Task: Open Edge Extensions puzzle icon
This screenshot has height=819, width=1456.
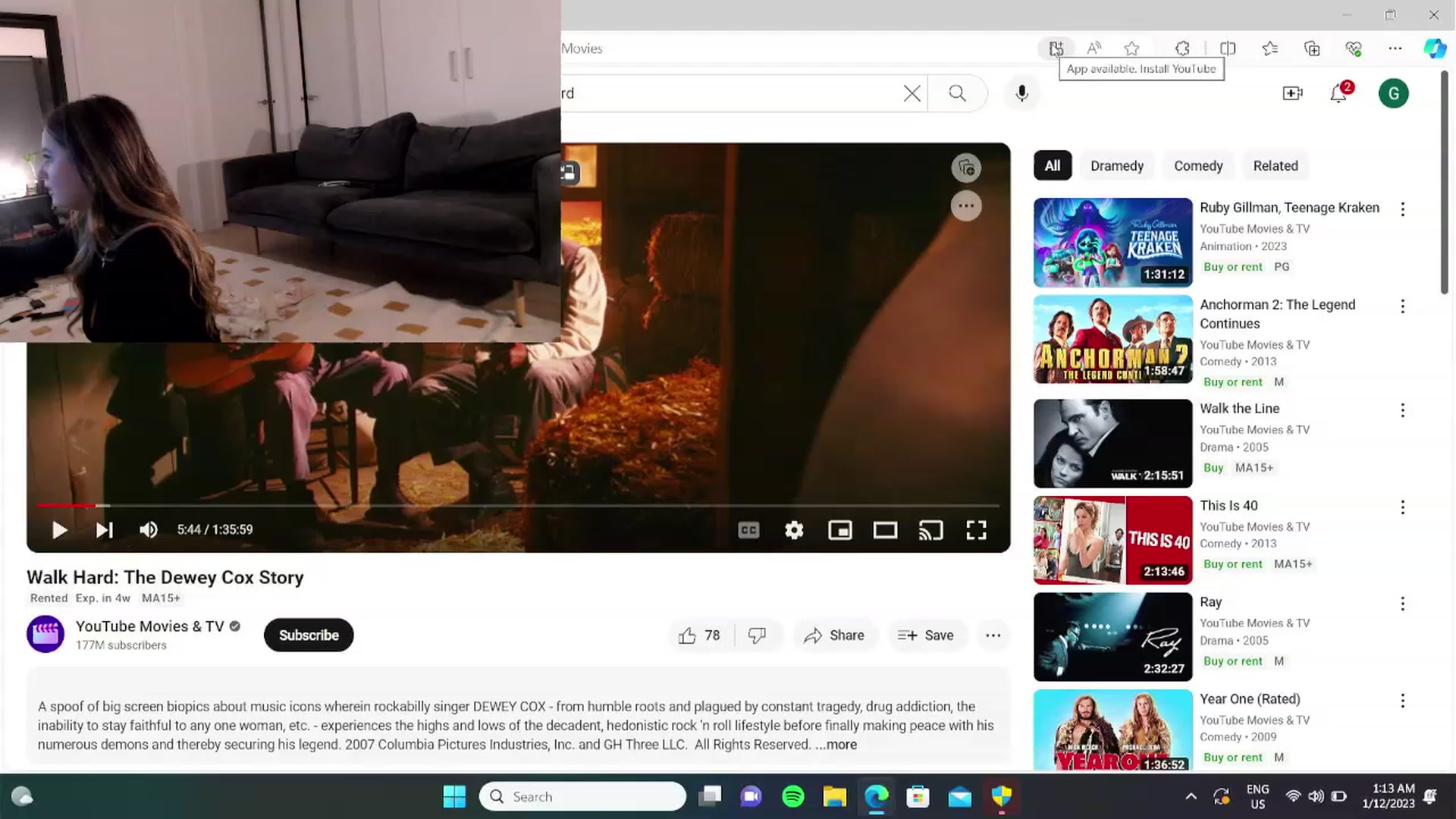Action: pyautogui.click(x=1182, y=49)
